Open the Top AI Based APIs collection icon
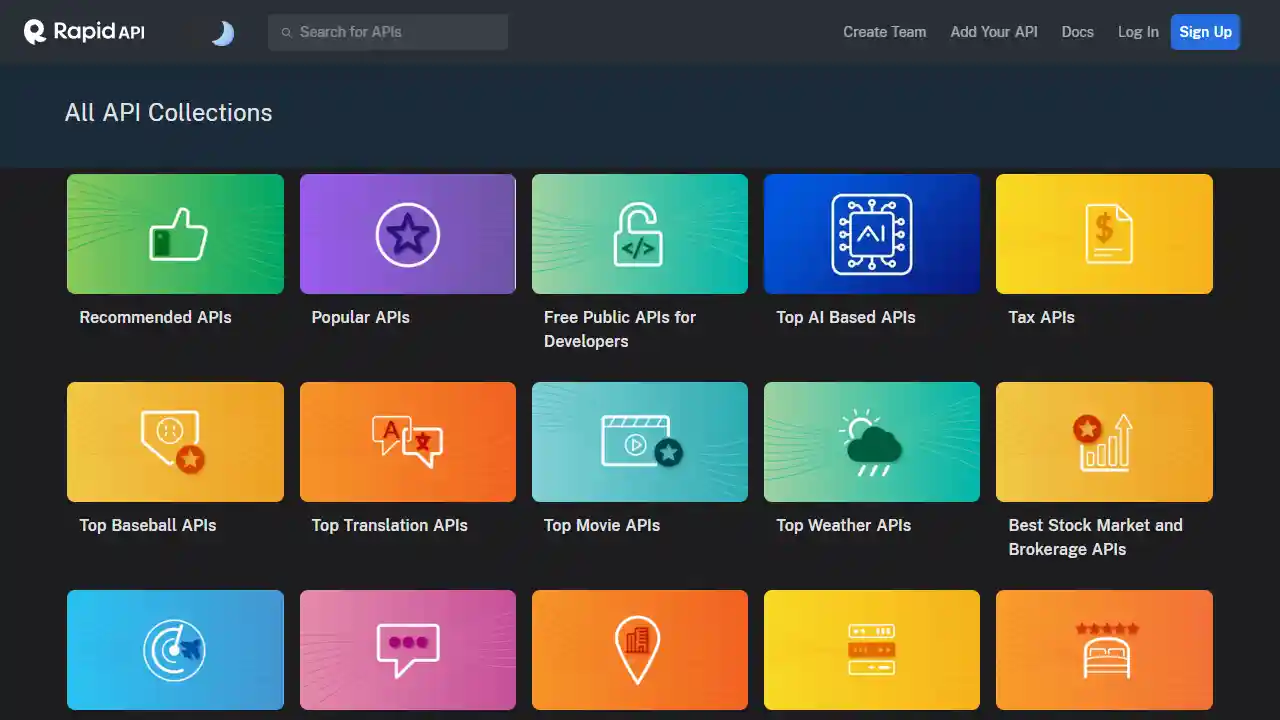The image size is (1280, 720). 871,233
